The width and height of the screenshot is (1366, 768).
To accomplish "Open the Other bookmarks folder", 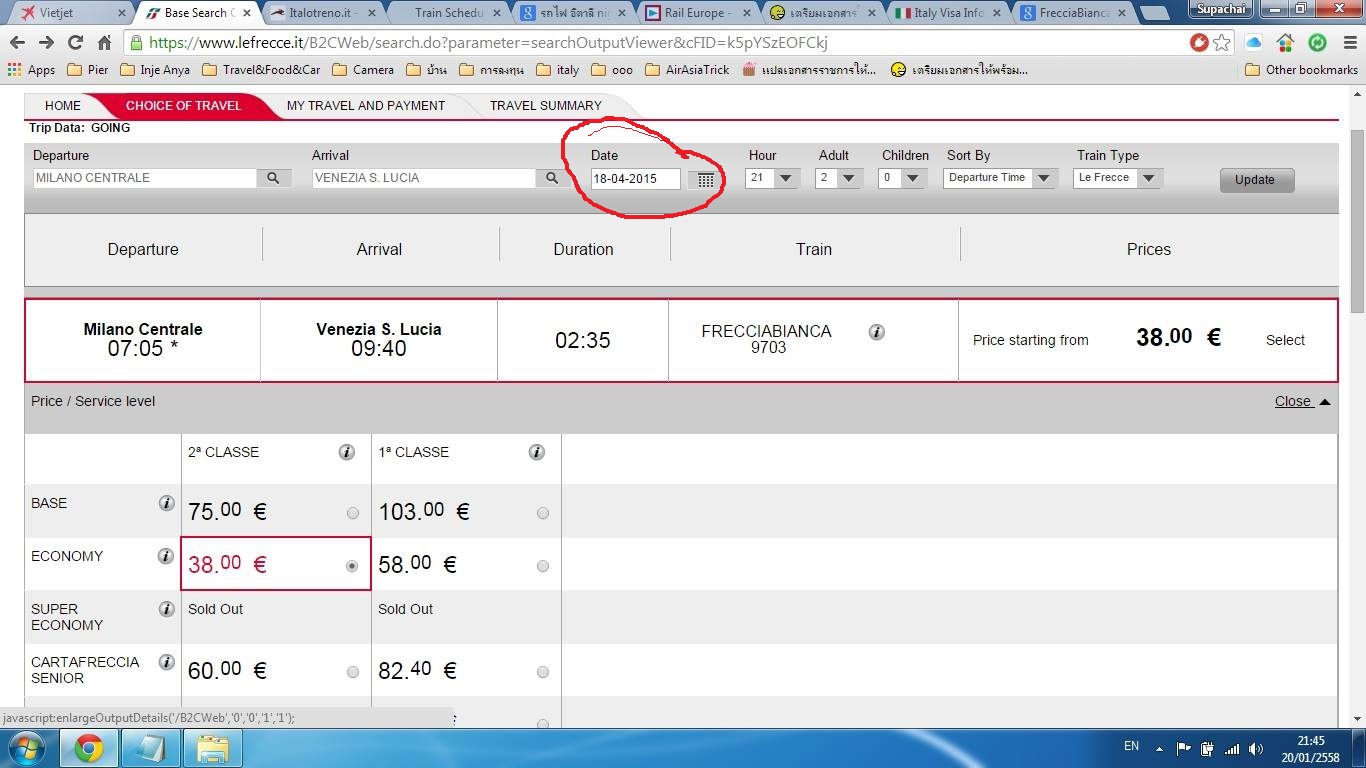I will coord(1301,70).
